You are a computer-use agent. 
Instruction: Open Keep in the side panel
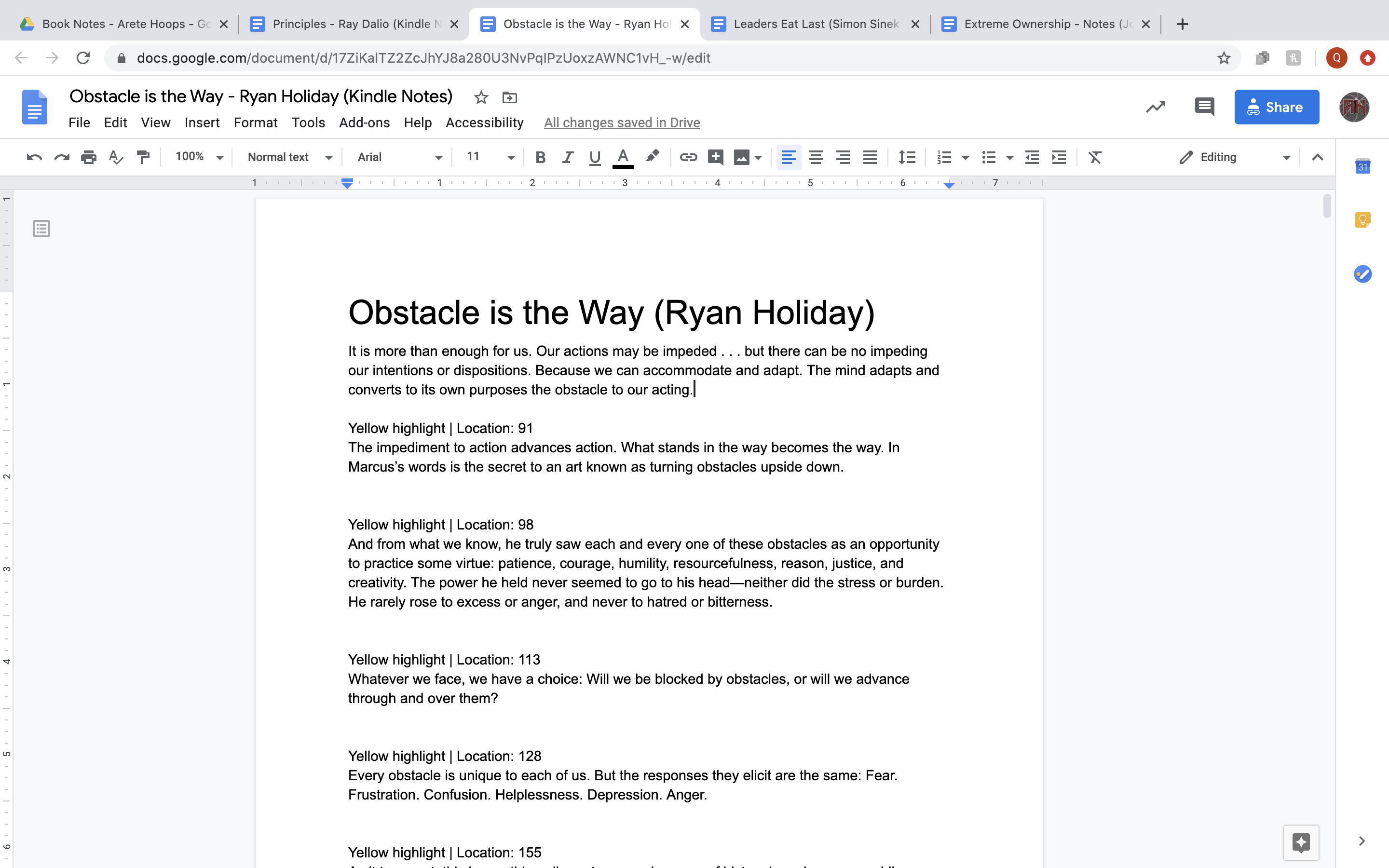1362,220
